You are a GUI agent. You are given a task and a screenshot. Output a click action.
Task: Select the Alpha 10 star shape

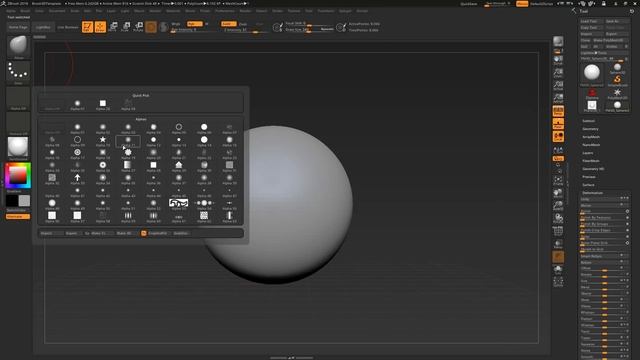tap(103, 141)
